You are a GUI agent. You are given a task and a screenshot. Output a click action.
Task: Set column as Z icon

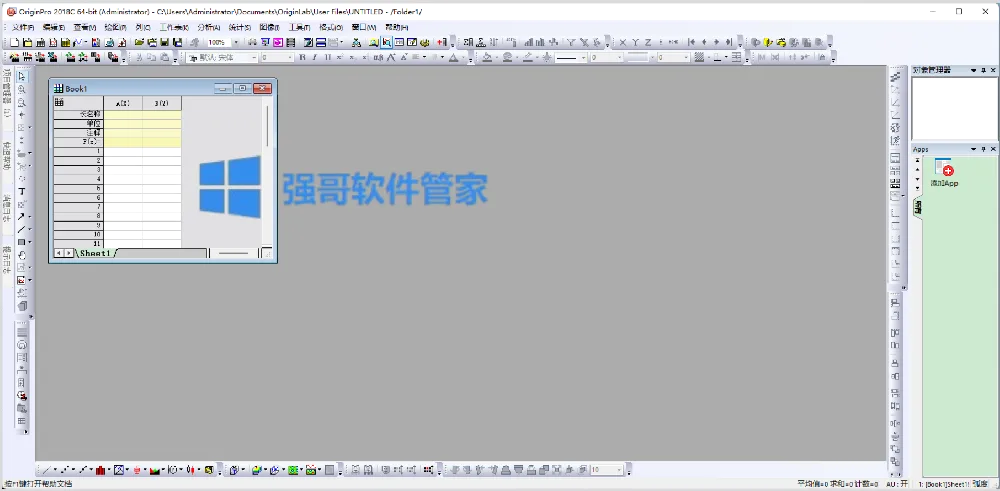tap(648, 42)
